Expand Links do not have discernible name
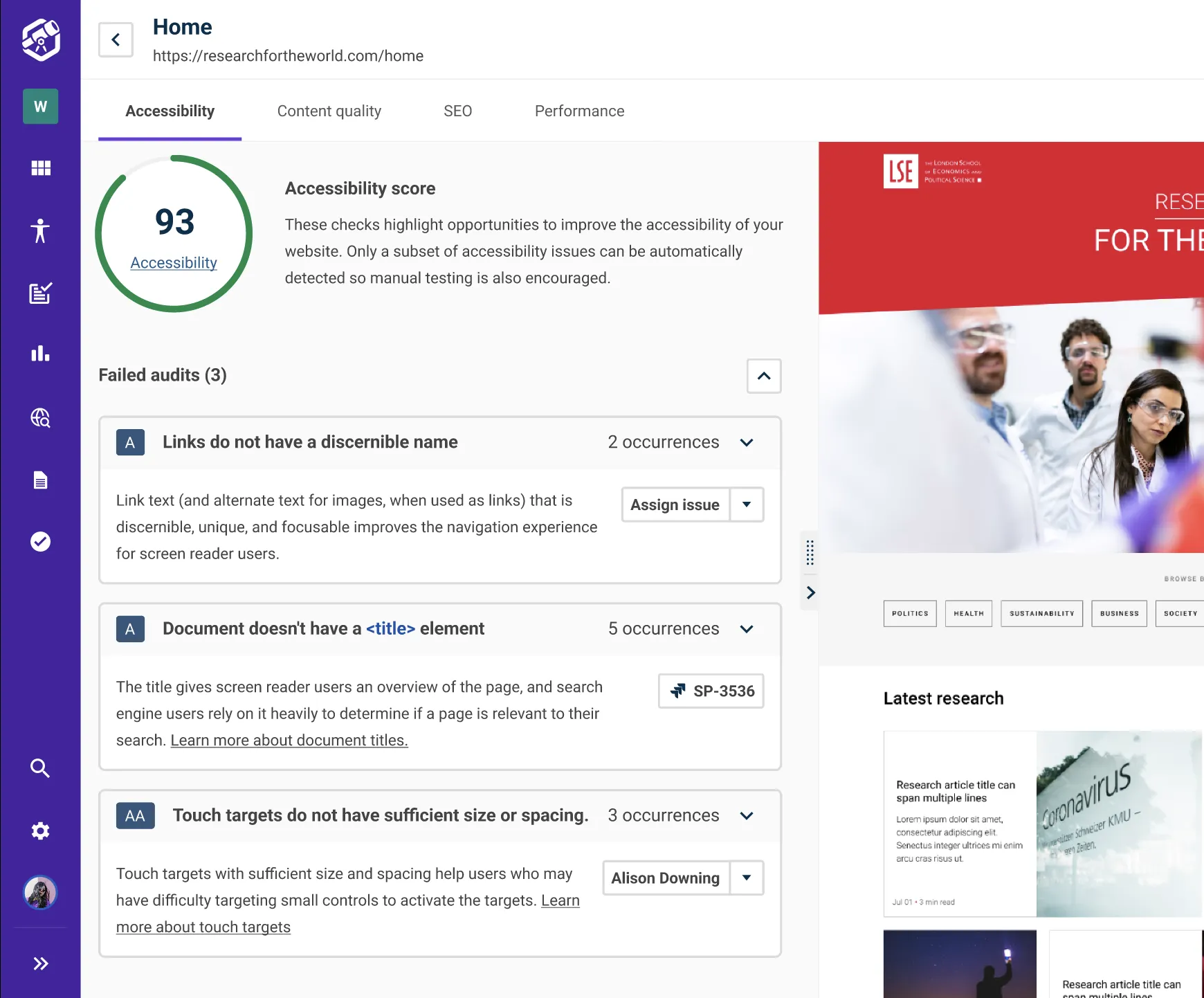The width and height of the screenshot is (1204, 998). 747,442
